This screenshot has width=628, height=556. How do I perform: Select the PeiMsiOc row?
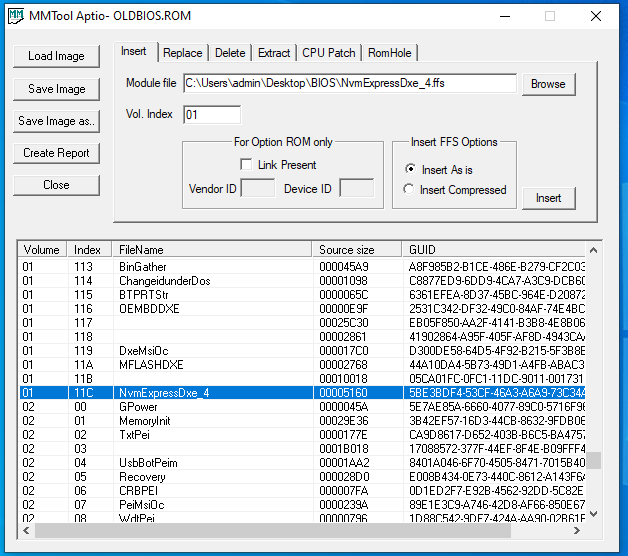(x=302, y=505)
